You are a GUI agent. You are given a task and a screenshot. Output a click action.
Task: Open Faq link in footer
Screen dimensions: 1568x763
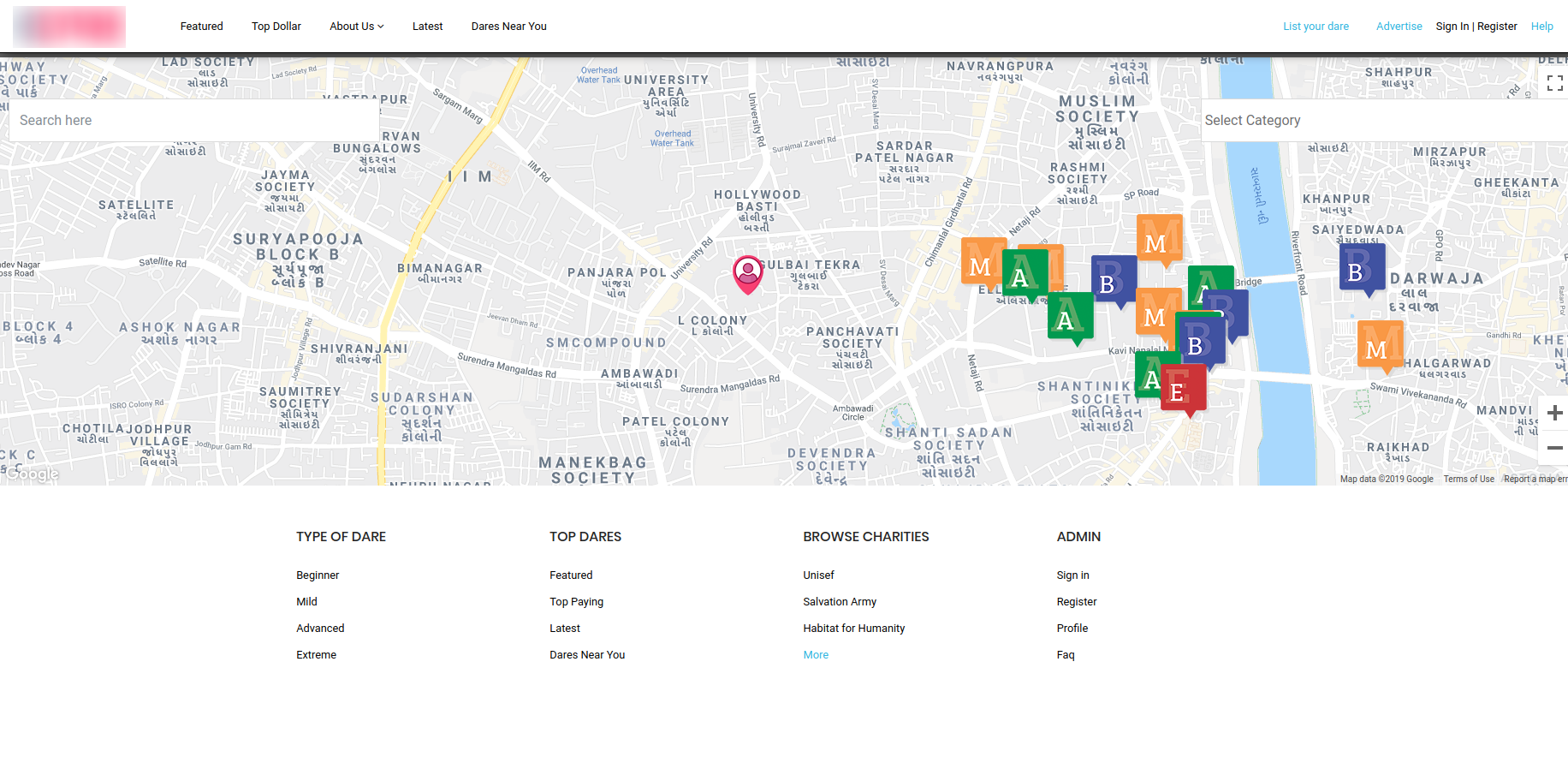(x=1065, y=655)
